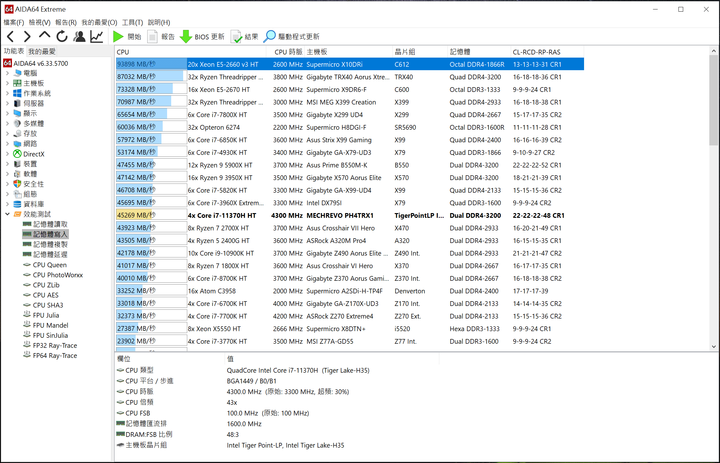
Task: Open the 檢視(V) menu
Action: tap(39, 22)
